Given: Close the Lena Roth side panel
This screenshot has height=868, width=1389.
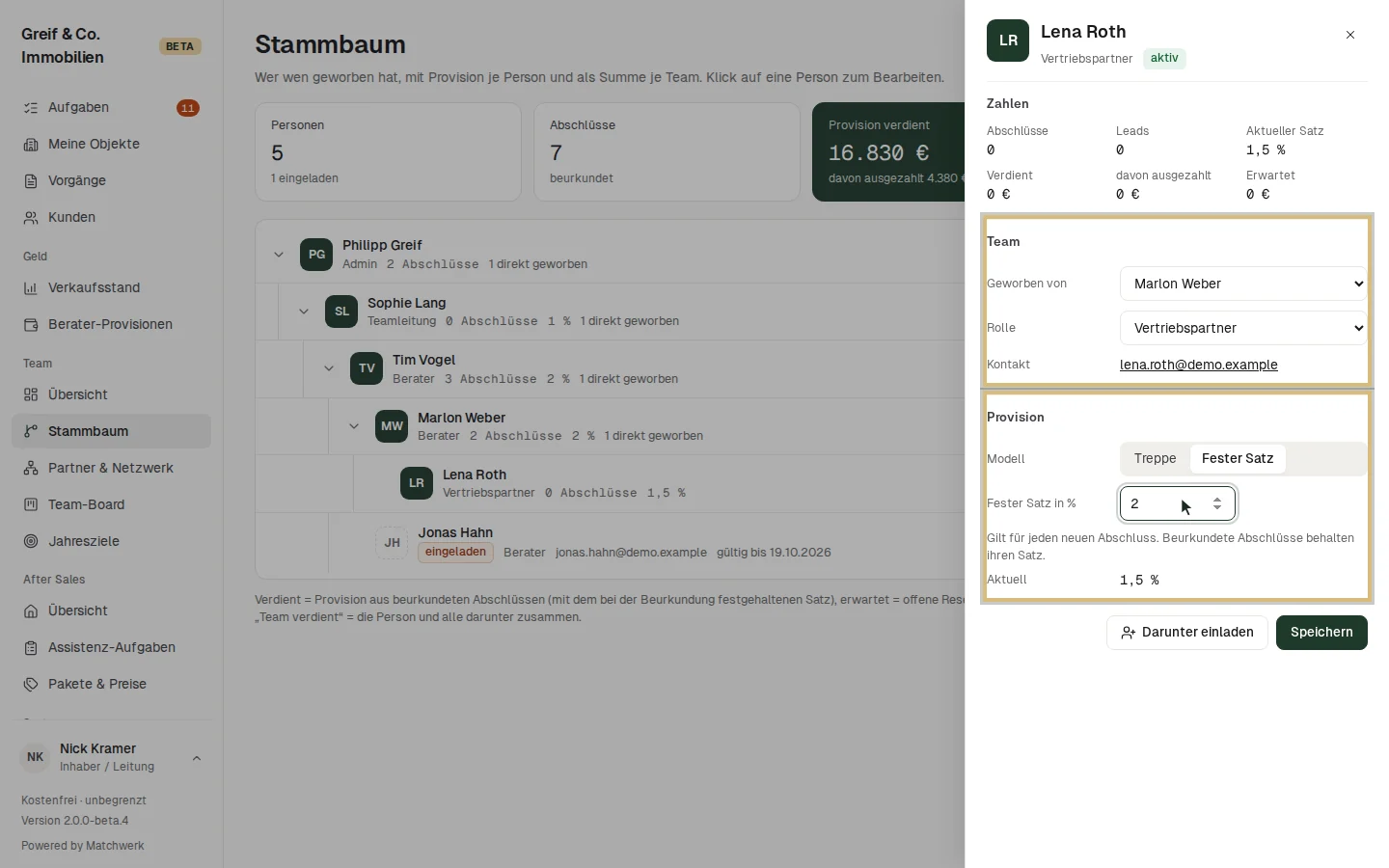Looking at the screenshot, I should 1350,35.
